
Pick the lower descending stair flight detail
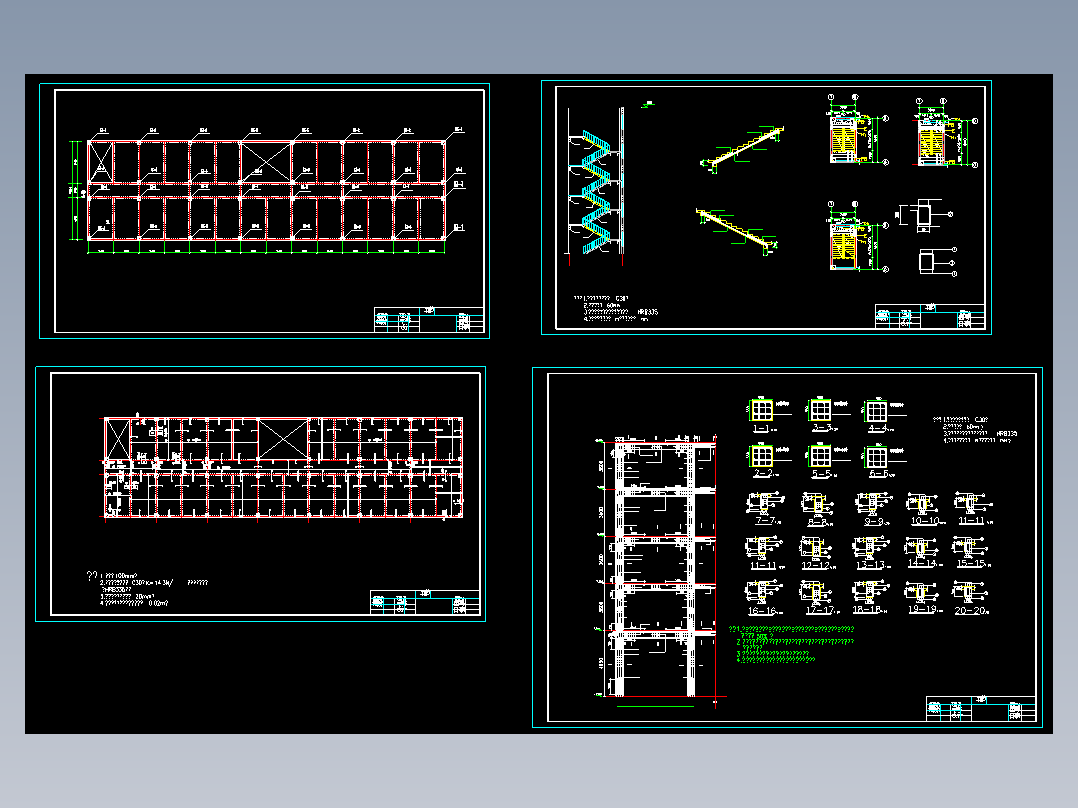737,231
